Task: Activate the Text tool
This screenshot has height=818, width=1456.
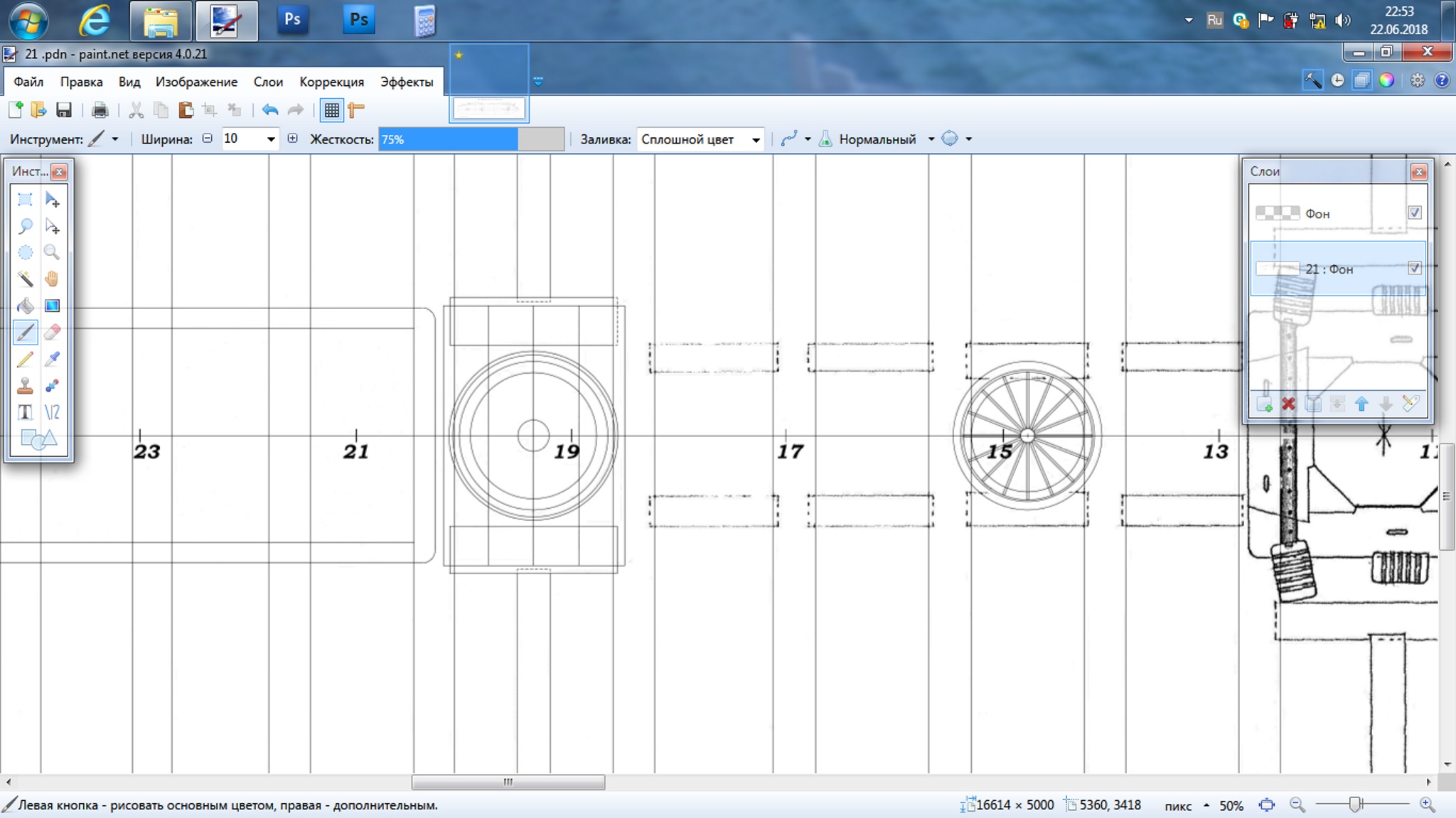Action: pos(25,412)
